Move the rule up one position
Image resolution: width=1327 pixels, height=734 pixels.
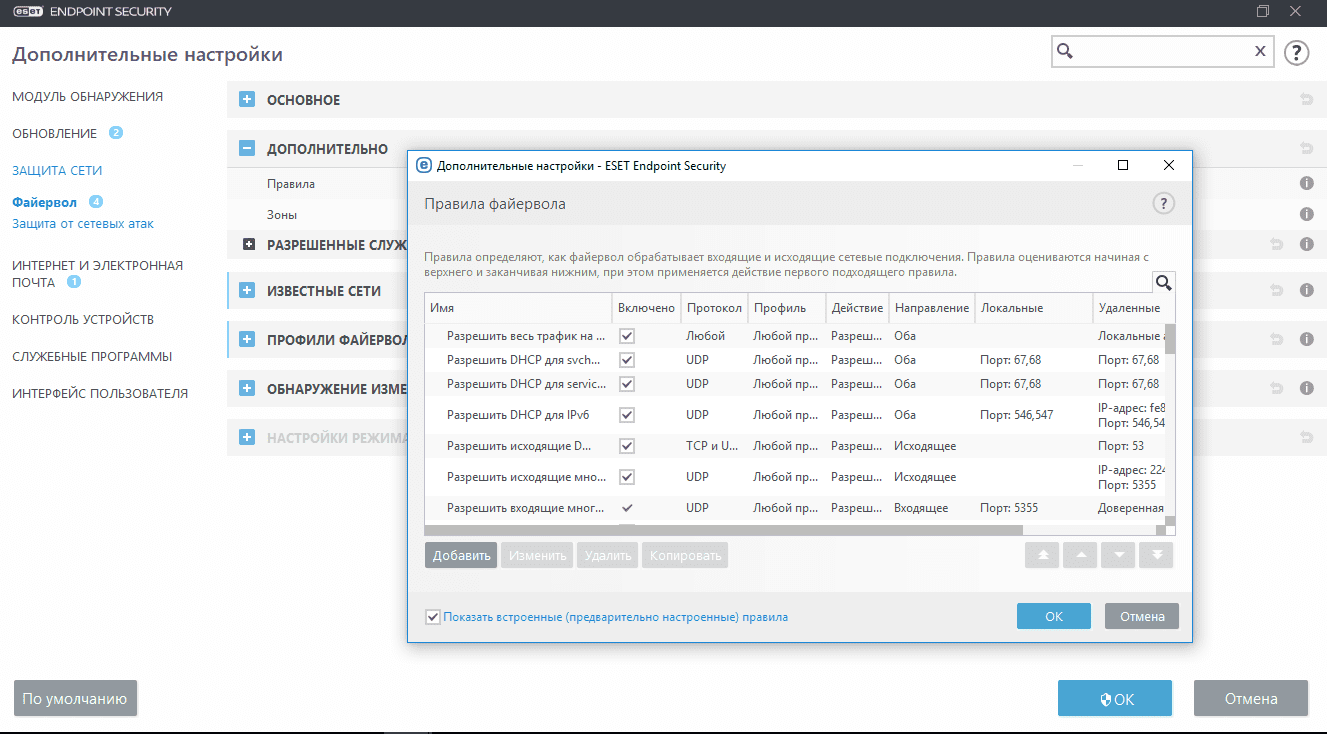point(1080,555)
